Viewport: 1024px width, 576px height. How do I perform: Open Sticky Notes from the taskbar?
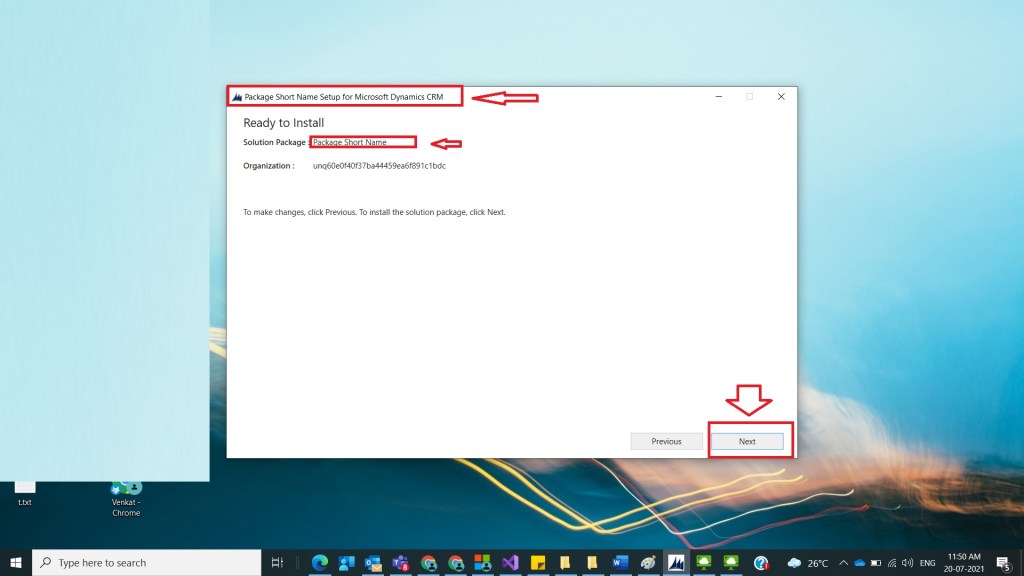[537, 563]
